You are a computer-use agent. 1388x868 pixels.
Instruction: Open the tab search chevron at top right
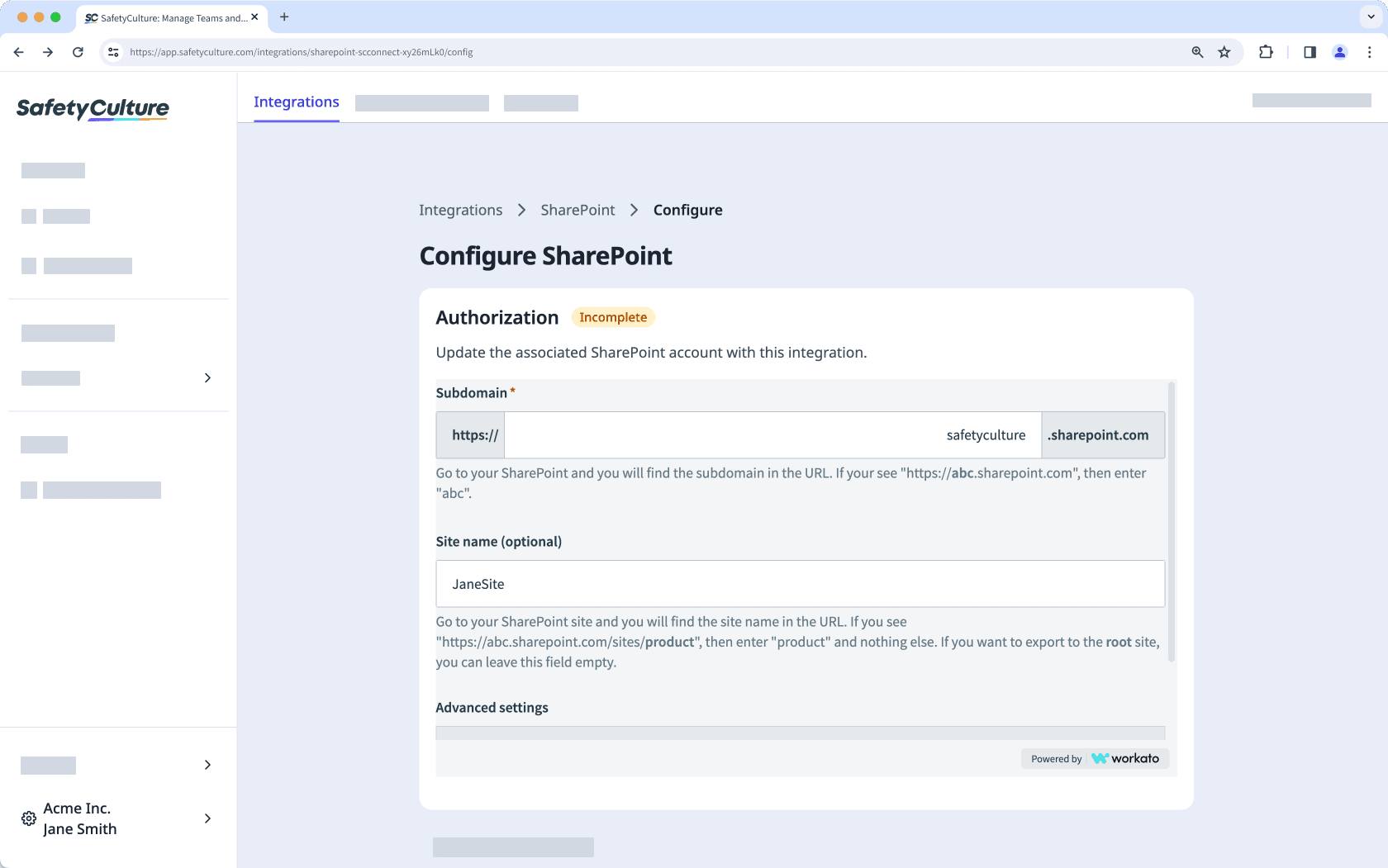point(1369,17)
